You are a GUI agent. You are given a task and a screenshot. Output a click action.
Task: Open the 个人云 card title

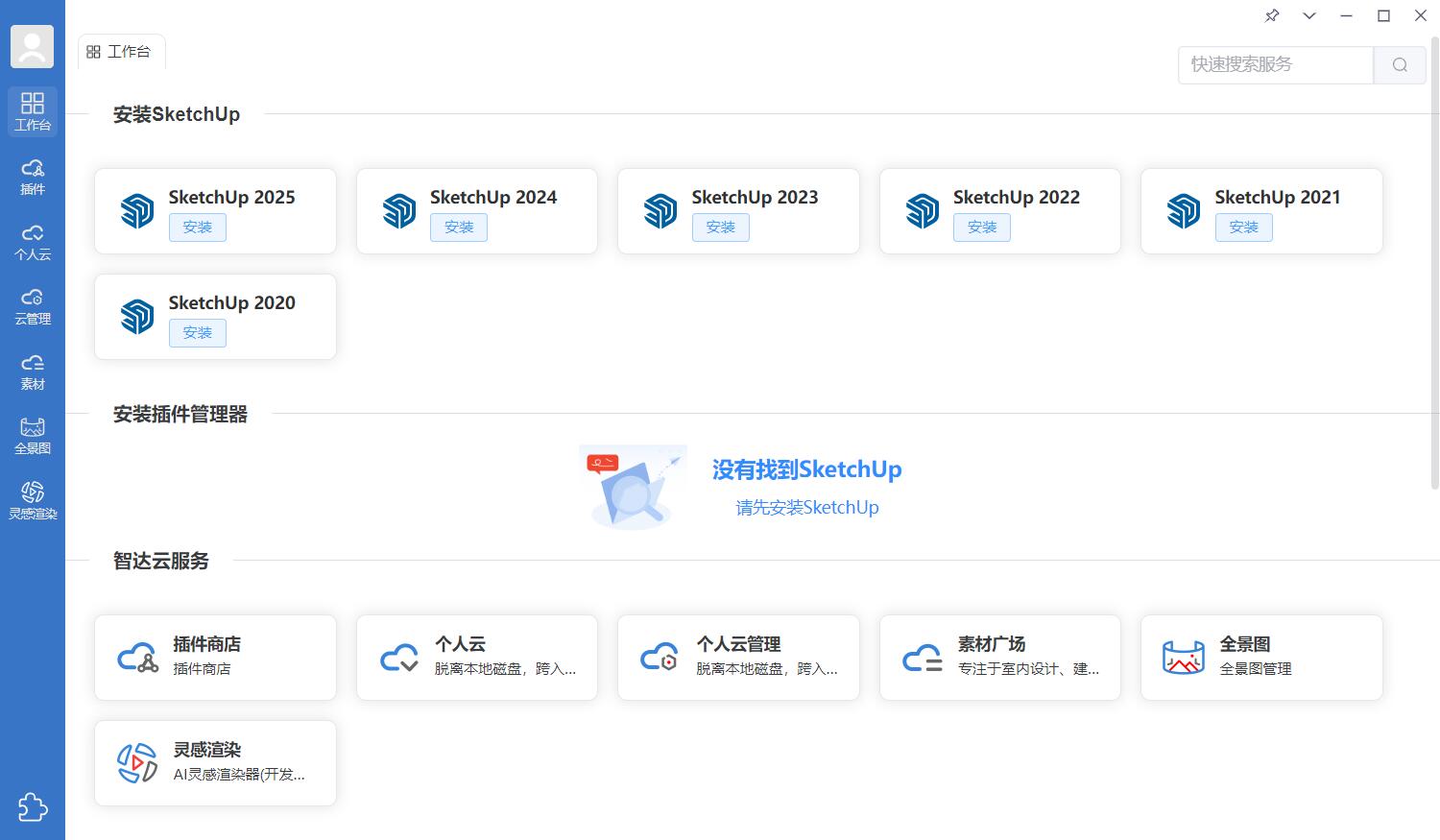click(x=460, y=644)
